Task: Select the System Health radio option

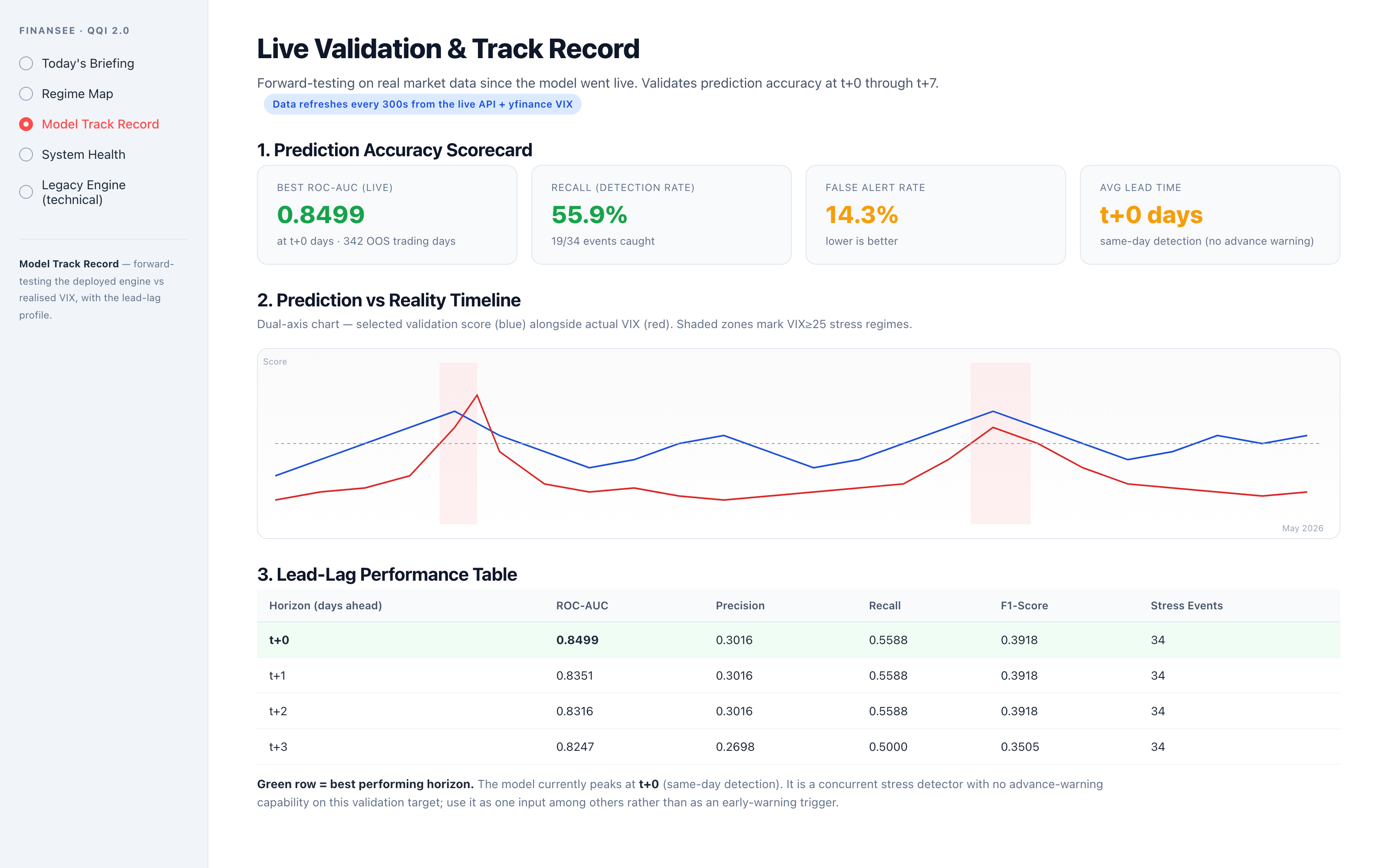Action: [26, 155]
